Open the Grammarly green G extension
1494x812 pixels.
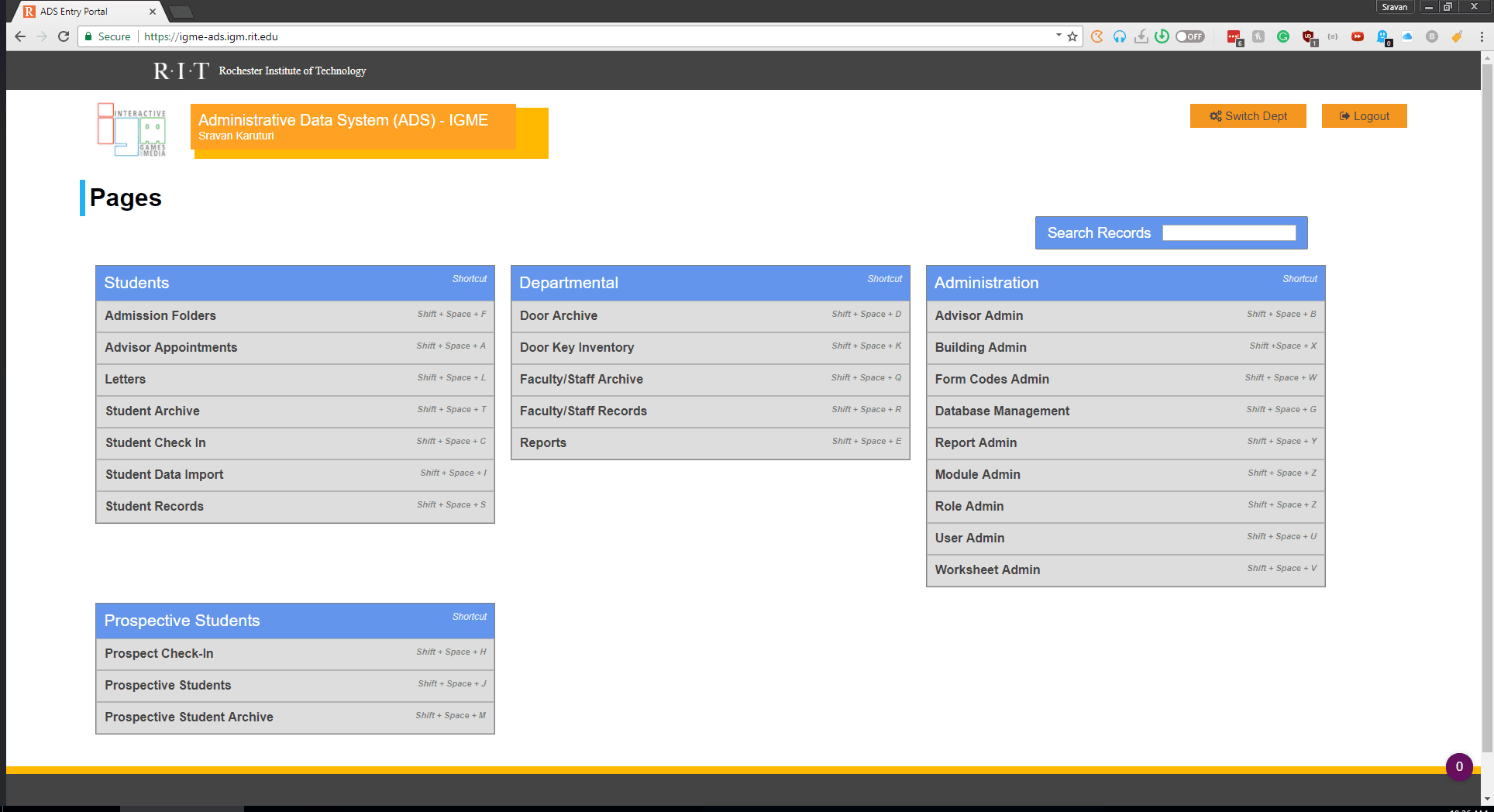tap(1283, 36)
